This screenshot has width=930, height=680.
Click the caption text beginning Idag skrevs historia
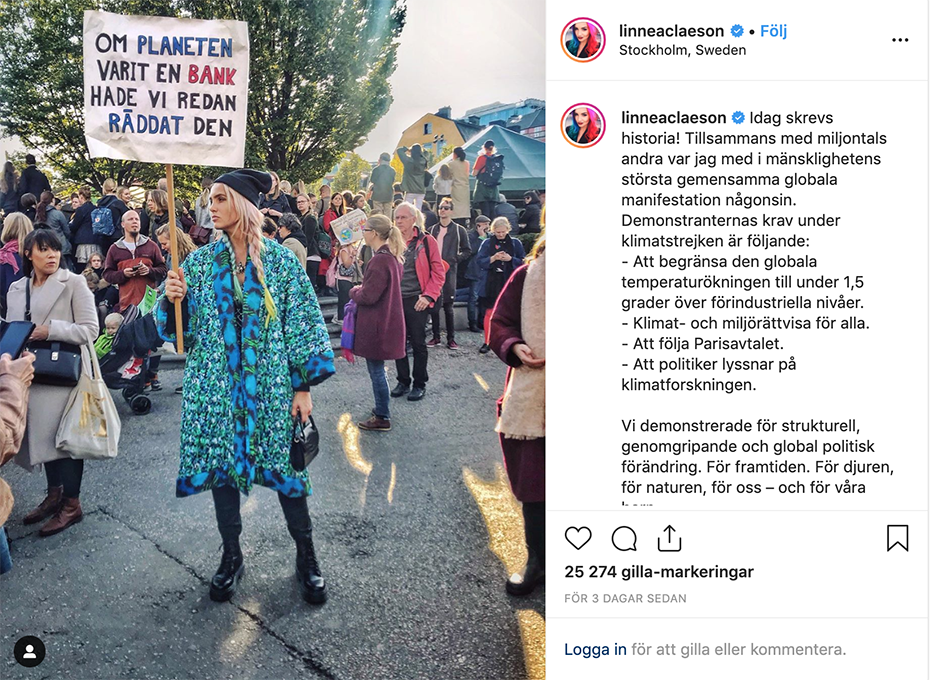click(757, 303)
